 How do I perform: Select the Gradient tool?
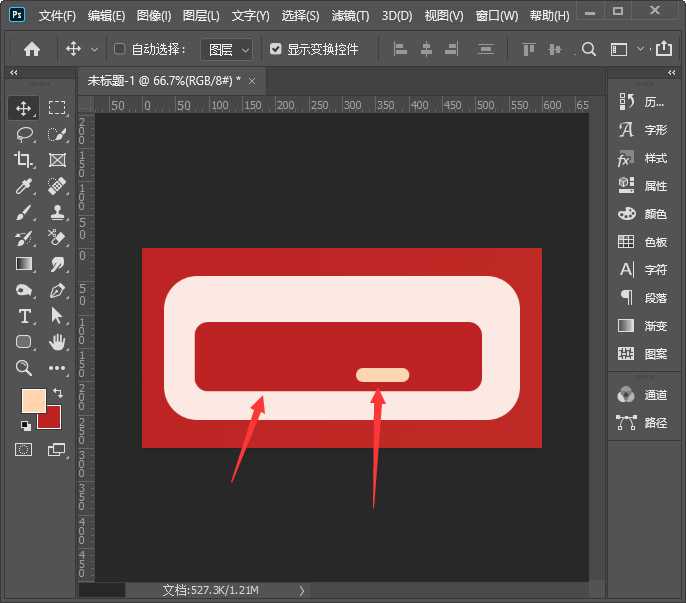(24, 264)
